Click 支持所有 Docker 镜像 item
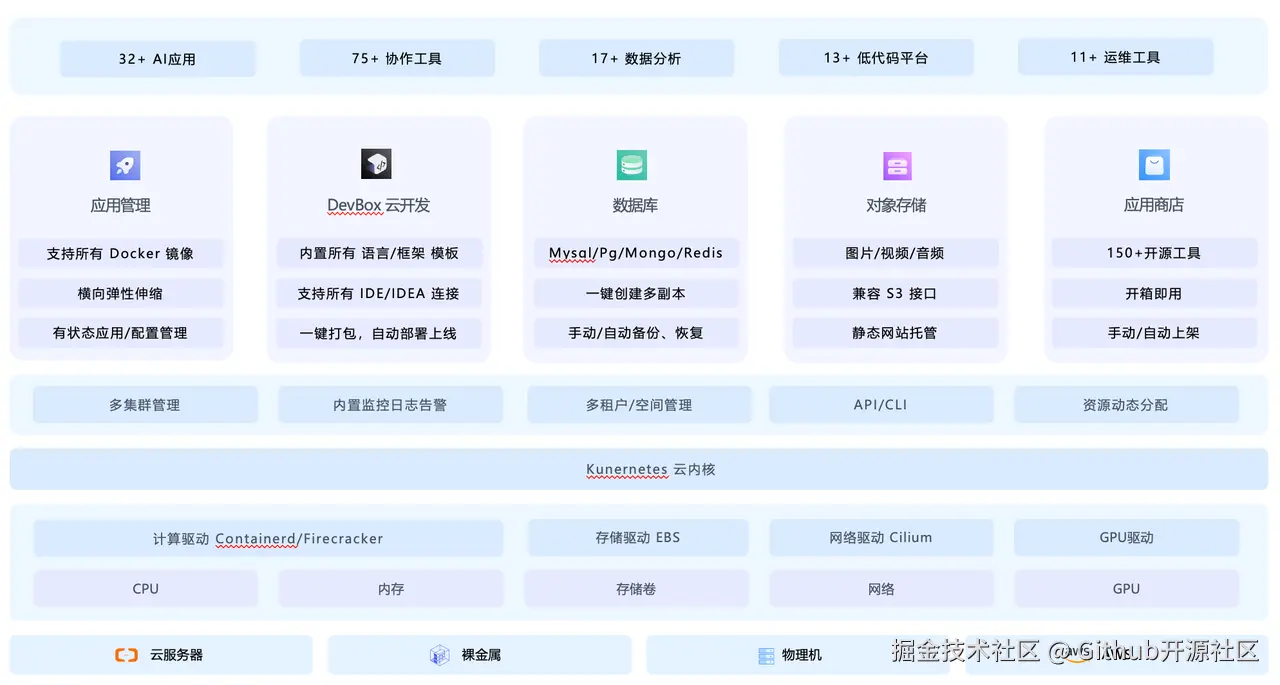The height and width of the screenshot is (685, 1280). (121, 253)
